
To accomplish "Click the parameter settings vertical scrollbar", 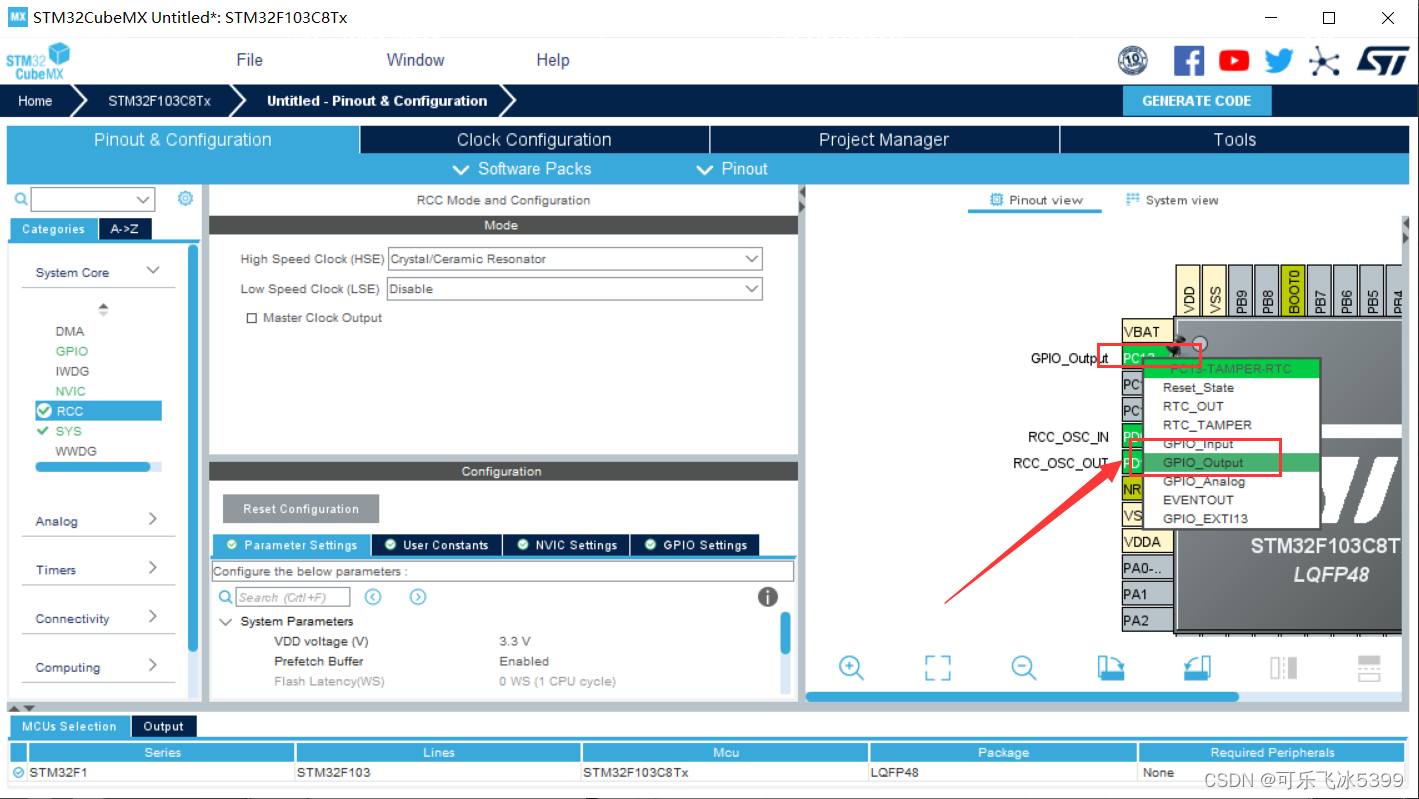I will point(785,632).
